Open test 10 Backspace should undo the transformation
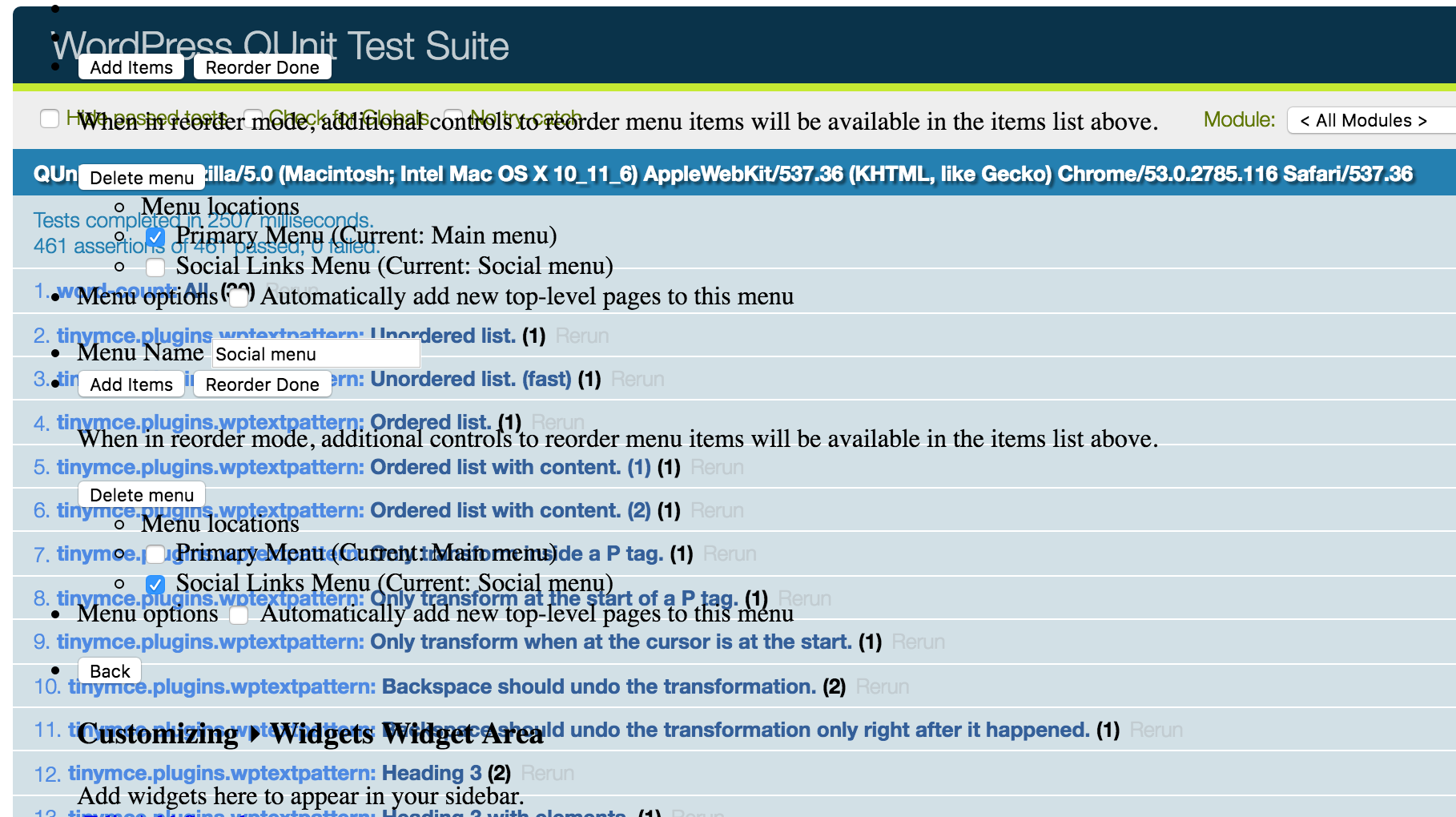 (442, 686)
